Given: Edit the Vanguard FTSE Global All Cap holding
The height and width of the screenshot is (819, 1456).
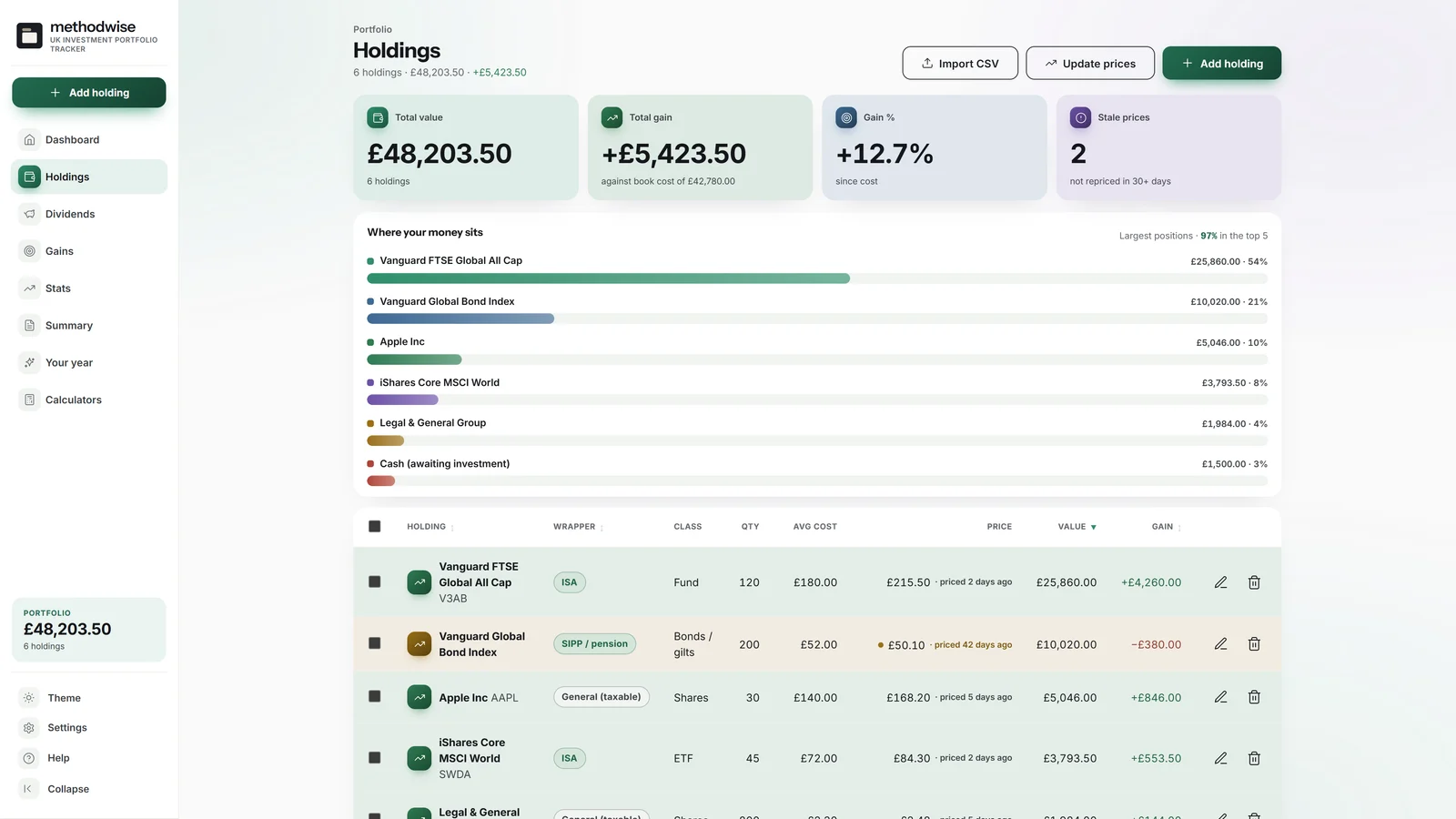Looking at the screenshot, I should coord(1221,582).
